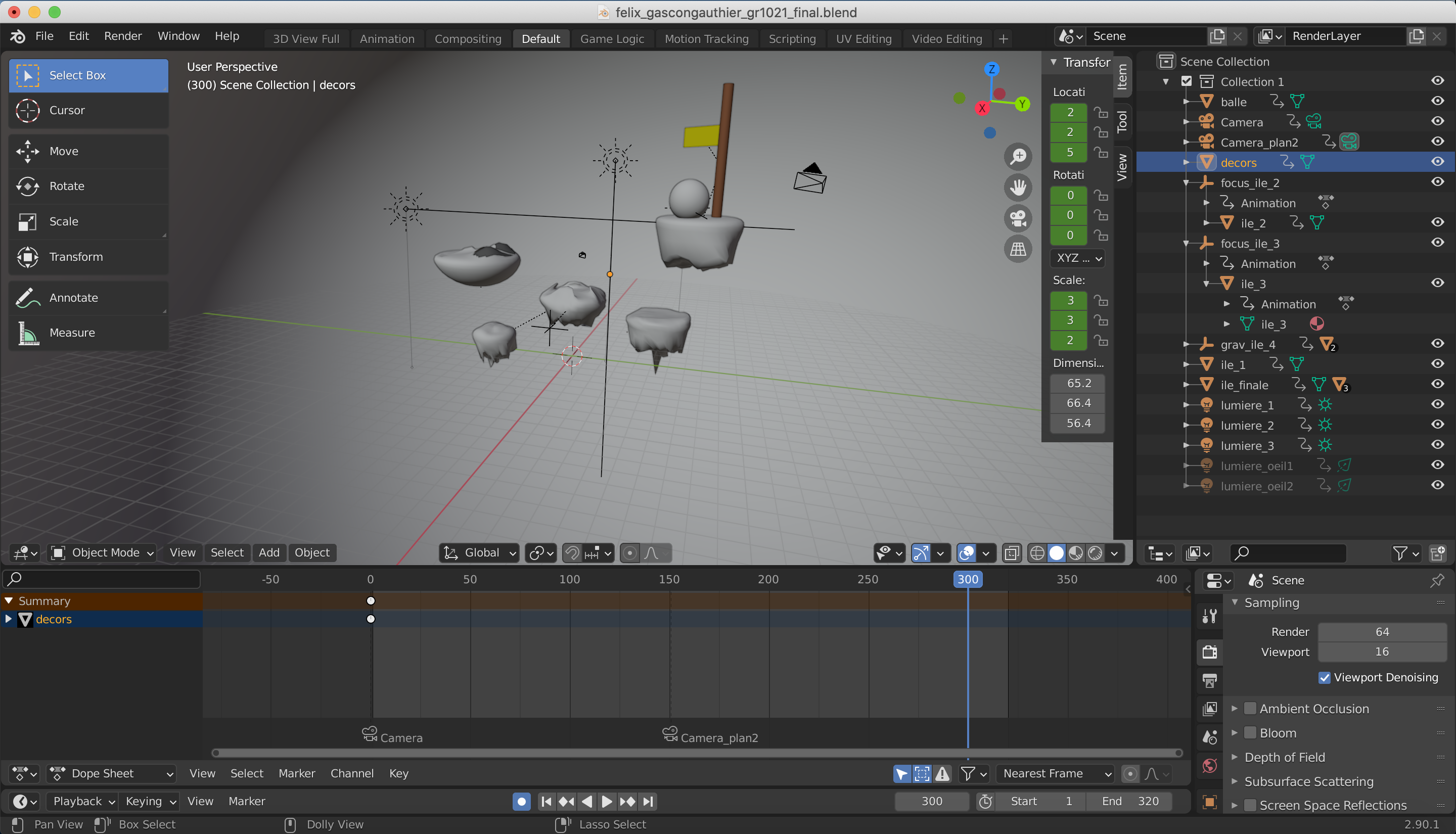Click the Zoom view magnifier icon
The height and width of the screenshot is (834, 1456).
click(x=1018, y=156)
